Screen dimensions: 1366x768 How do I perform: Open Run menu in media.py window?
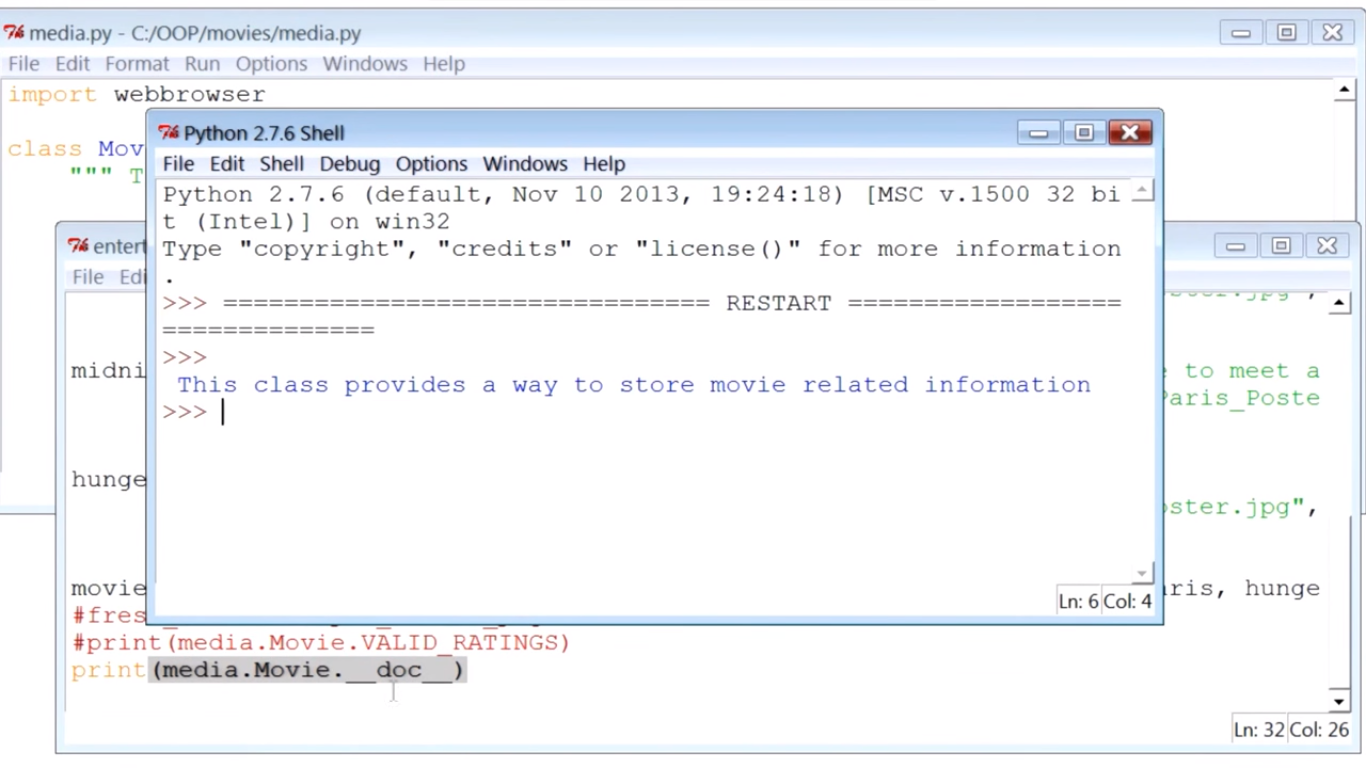pyautogui.click(x=202, y=64)
